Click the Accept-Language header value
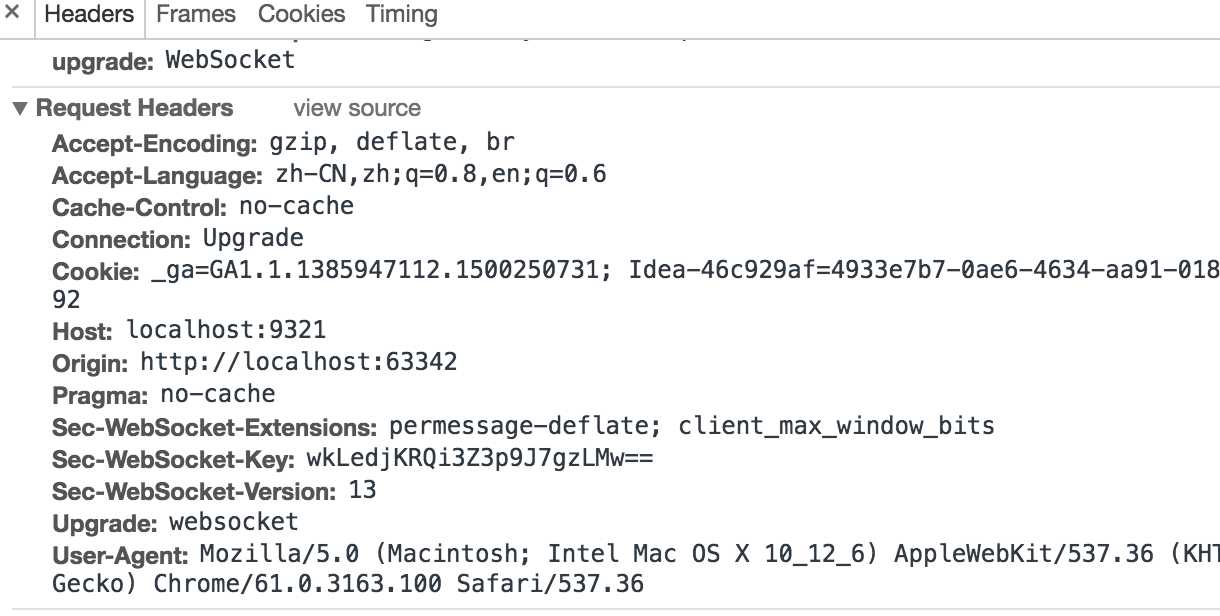The height and width of the screenshot is (616, 1220). pyautogui.click(x=441, y=175)
